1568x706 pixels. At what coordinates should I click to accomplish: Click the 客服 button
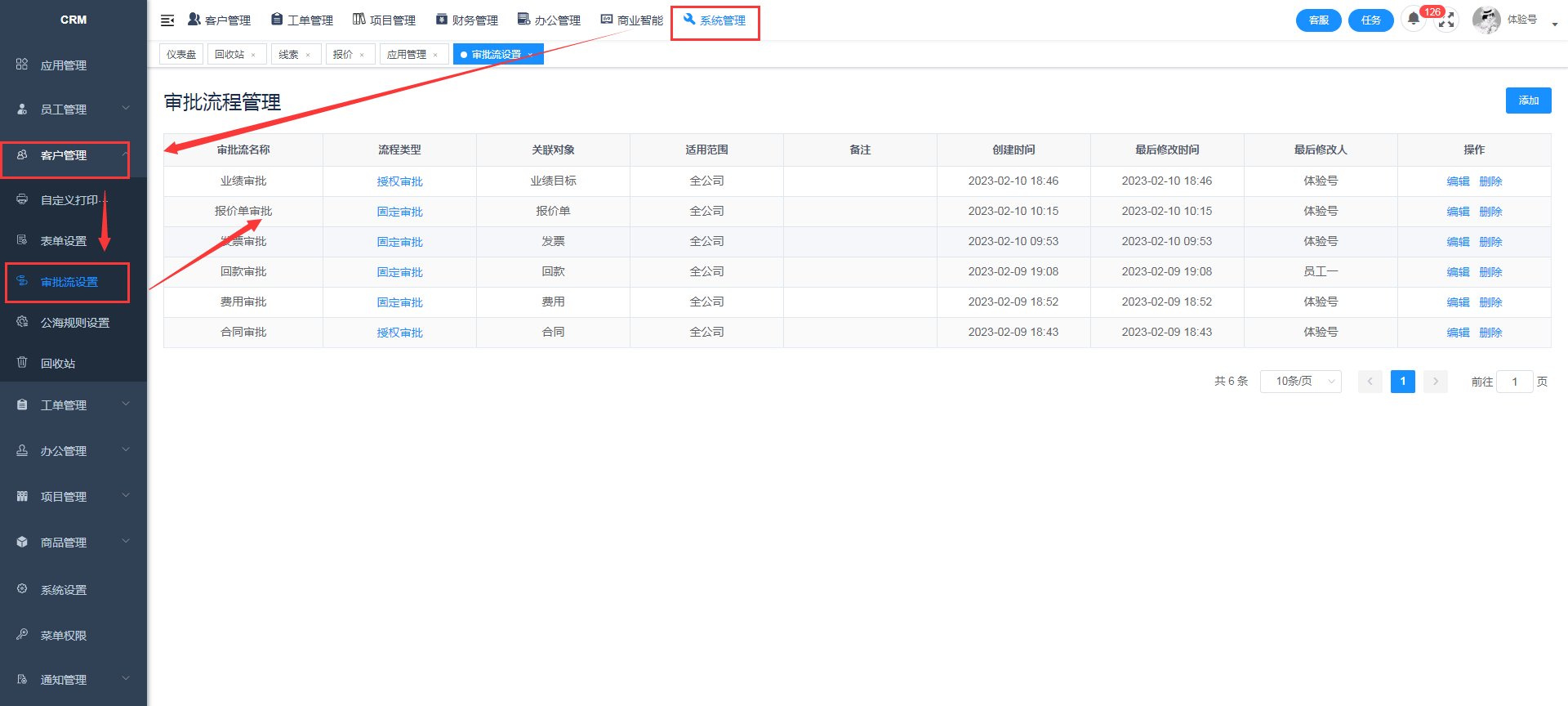[1318, 20]
